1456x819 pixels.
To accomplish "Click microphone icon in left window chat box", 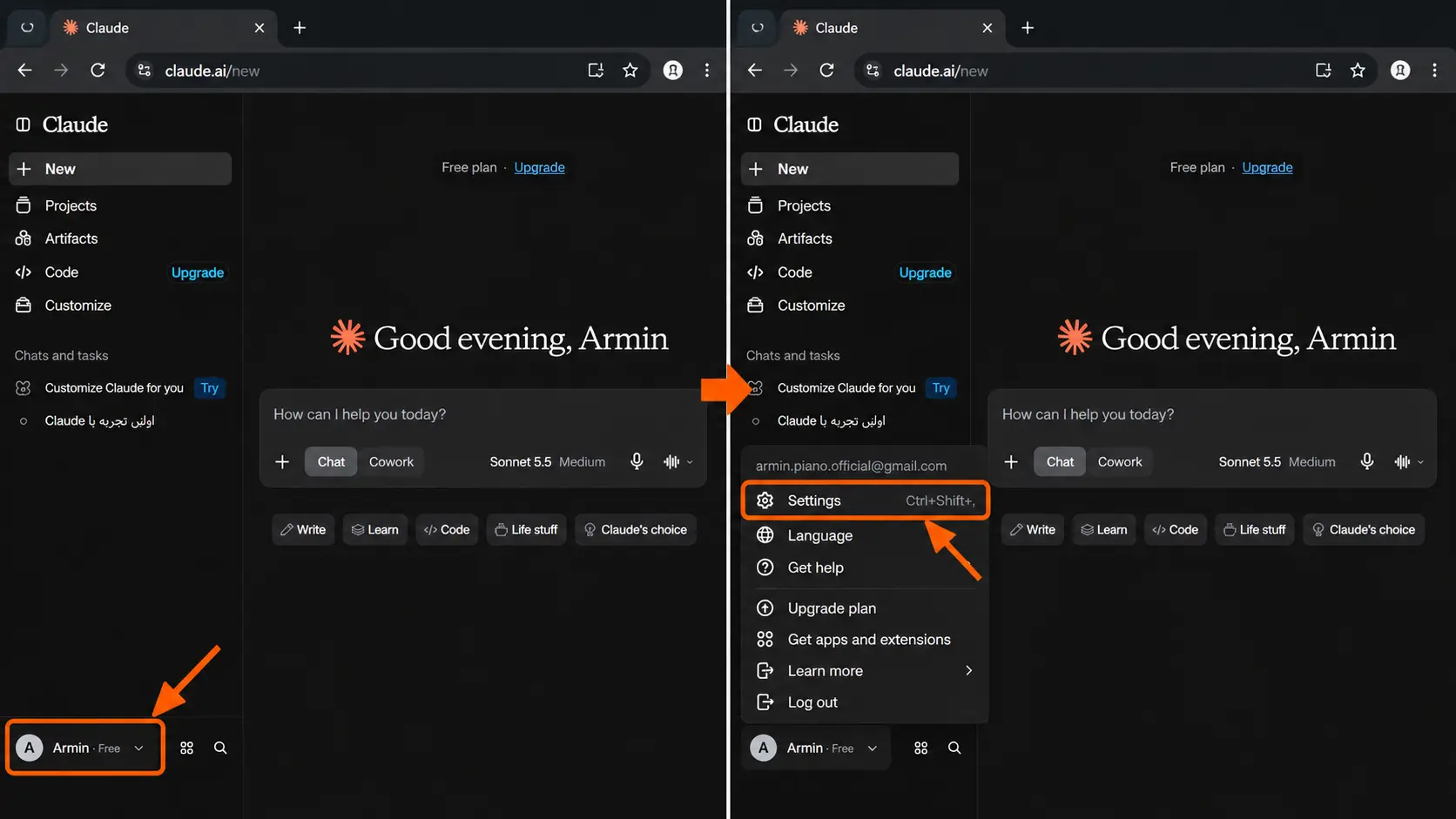I will pos(637,461).
